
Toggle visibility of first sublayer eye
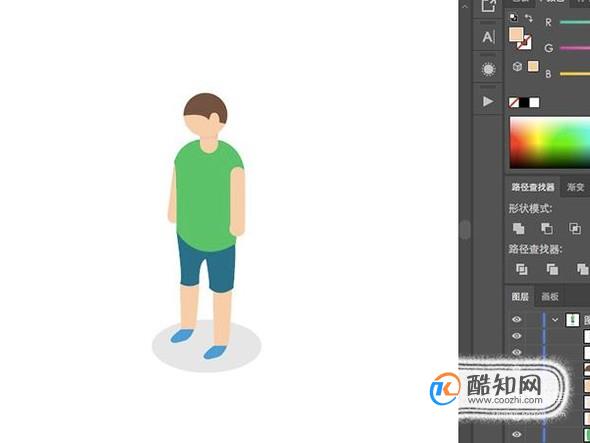(x=517, y=336)
